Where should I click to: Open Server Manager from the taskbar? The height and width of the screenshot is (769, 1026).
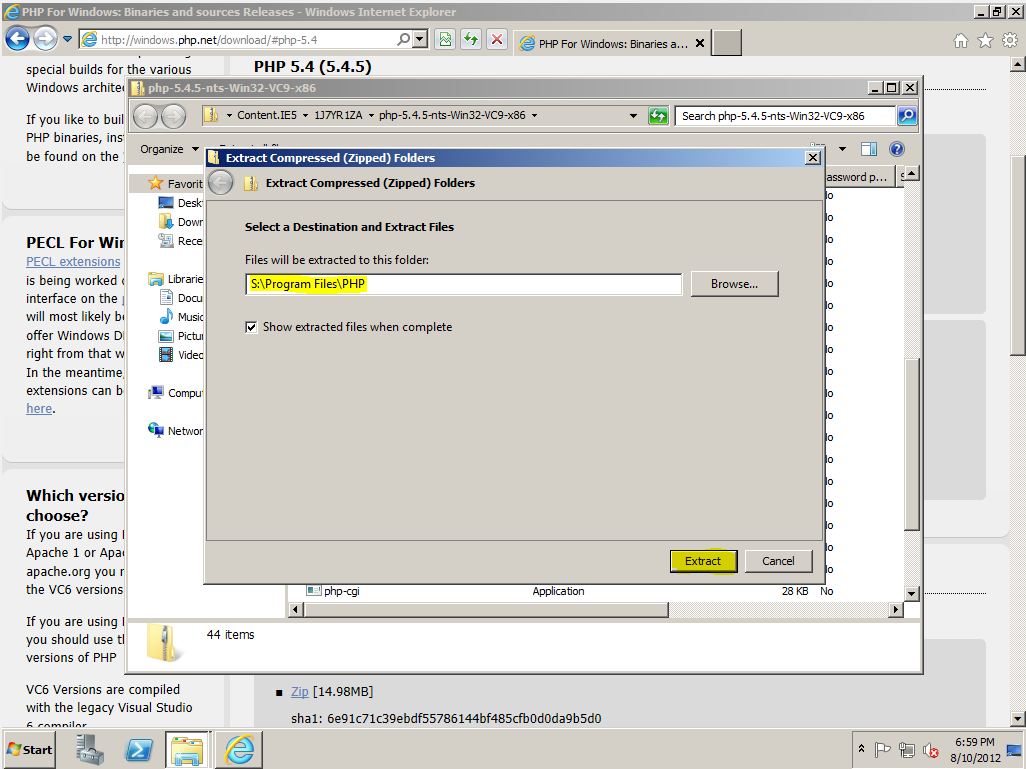[x=90, y=749]
